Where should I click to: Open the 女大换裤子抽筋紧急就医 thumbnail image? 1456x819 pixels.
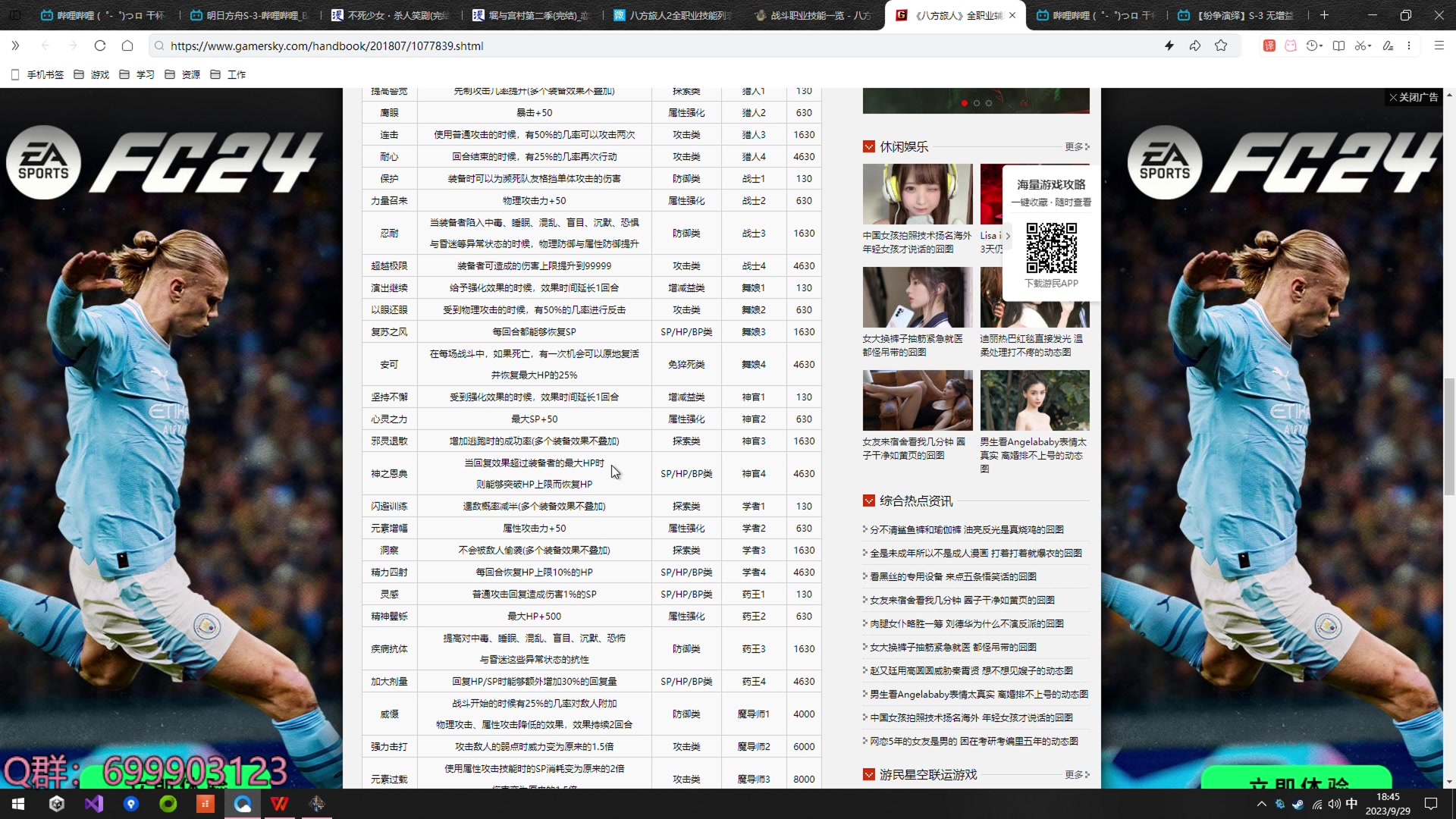pyautogui.click(x=918, y=297)
